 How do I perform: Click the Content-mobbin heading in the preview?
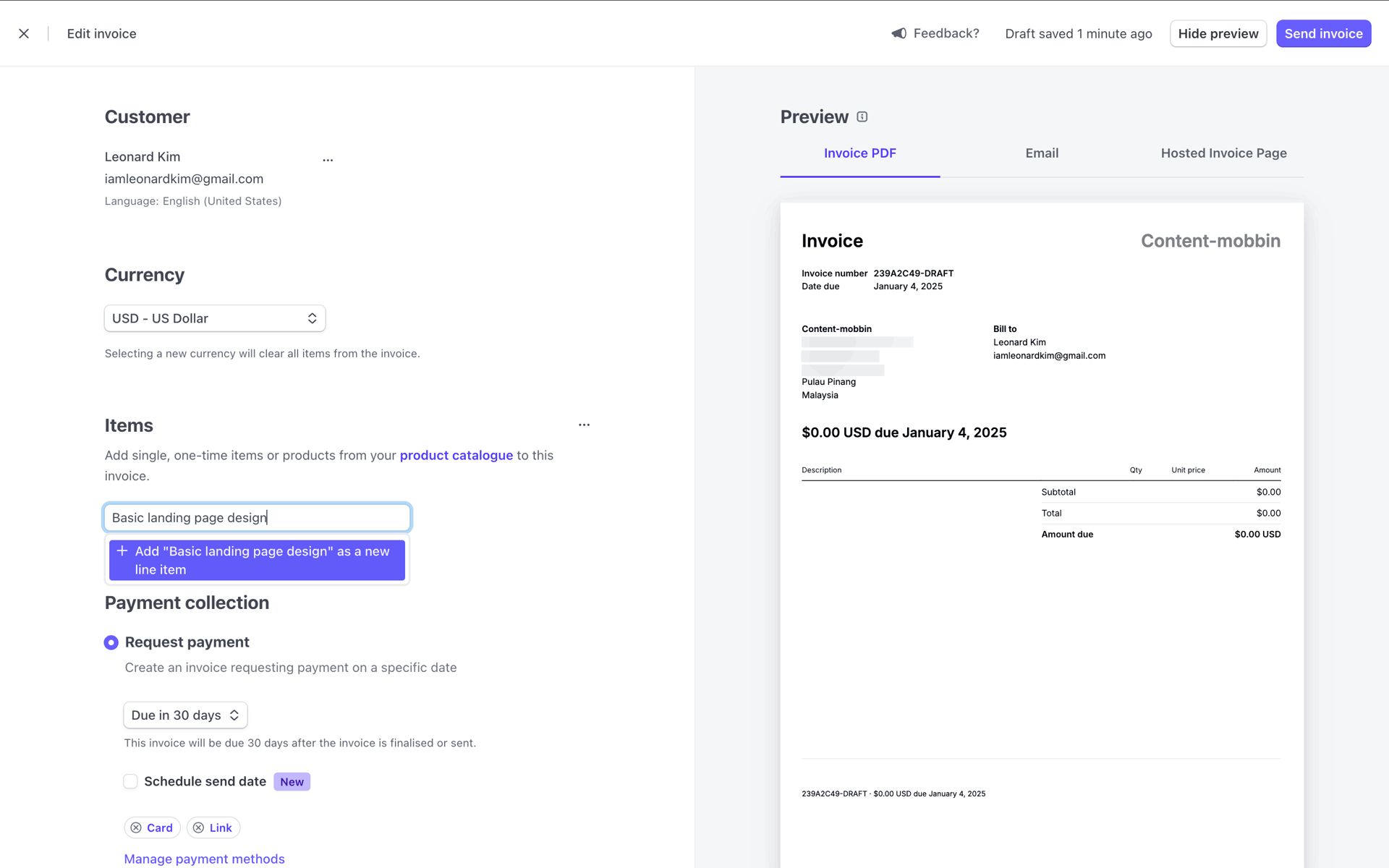[x=1210, y=241]
